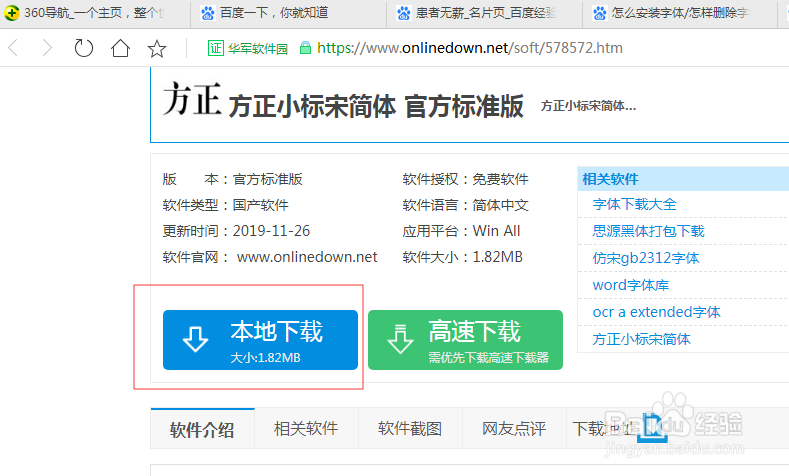Open the 软件介绍 section tab
789x476 pixels.
pyautogui.click(x=202, y=429)
